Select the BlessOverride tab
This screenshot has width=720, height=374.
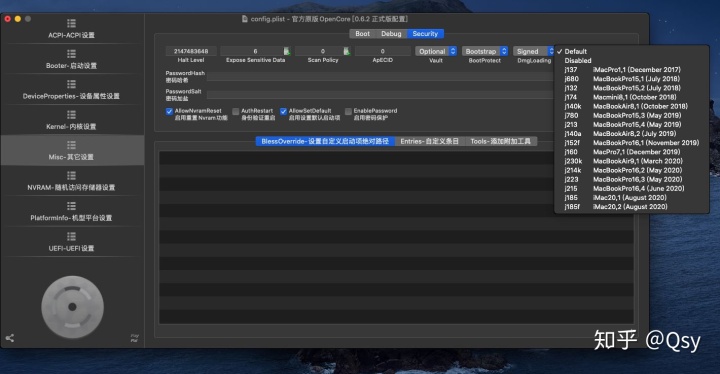325,141
